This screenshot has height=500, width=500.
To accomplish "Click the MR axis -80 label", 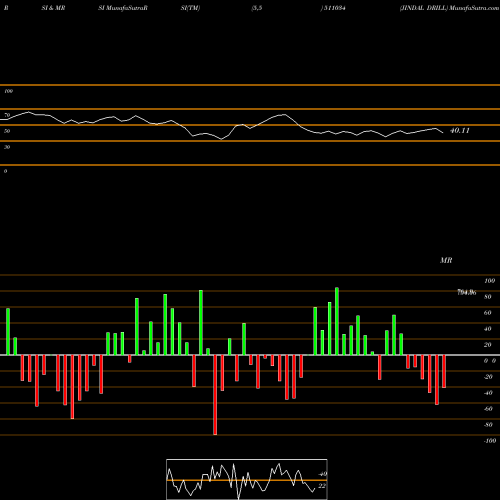I will point(488,425).
